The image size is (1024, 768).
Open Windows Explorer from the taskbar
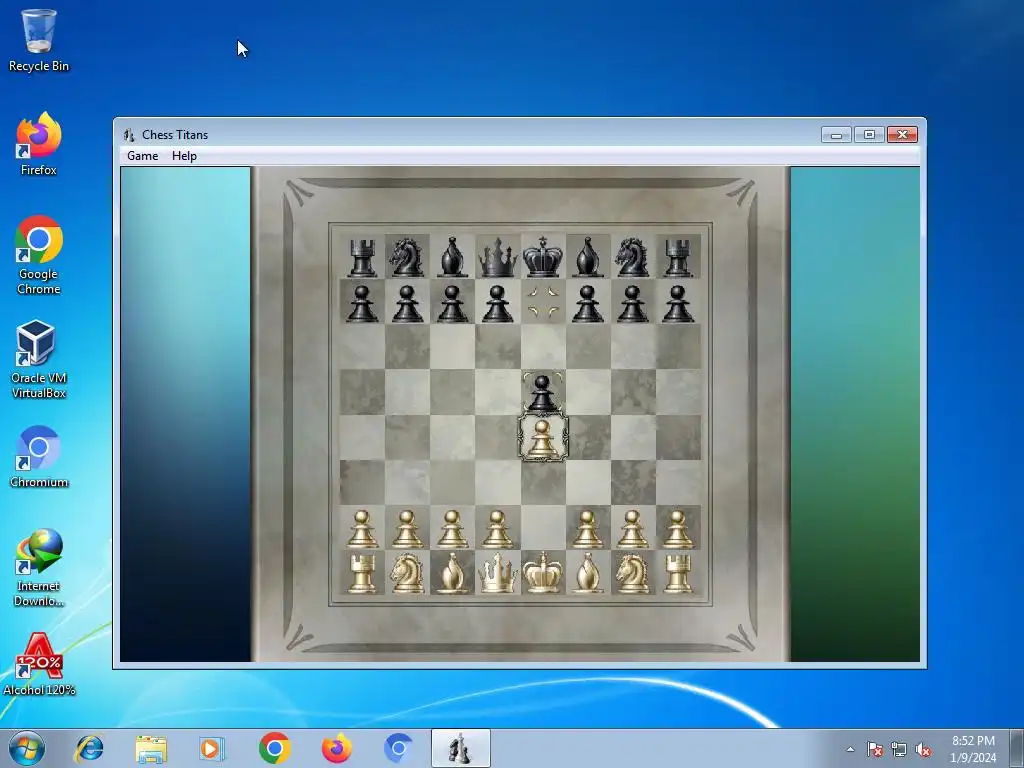(151, 748)
